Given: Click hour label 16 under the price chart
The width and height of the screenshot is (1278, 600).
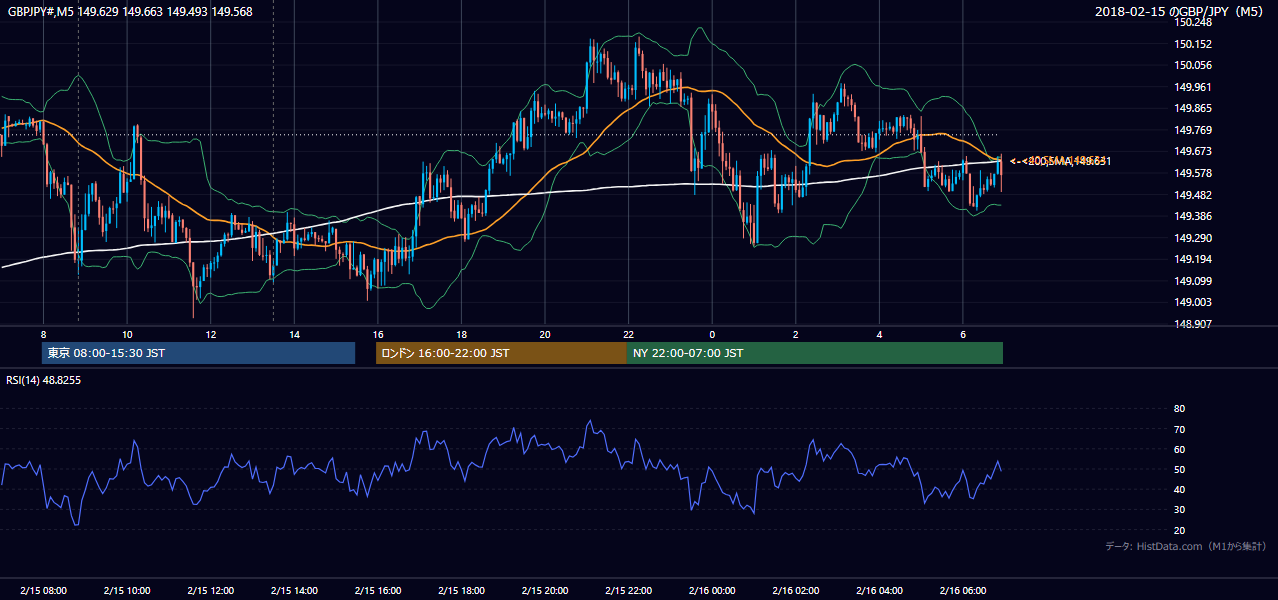Looking at the screenshot, I should [378, 334].
